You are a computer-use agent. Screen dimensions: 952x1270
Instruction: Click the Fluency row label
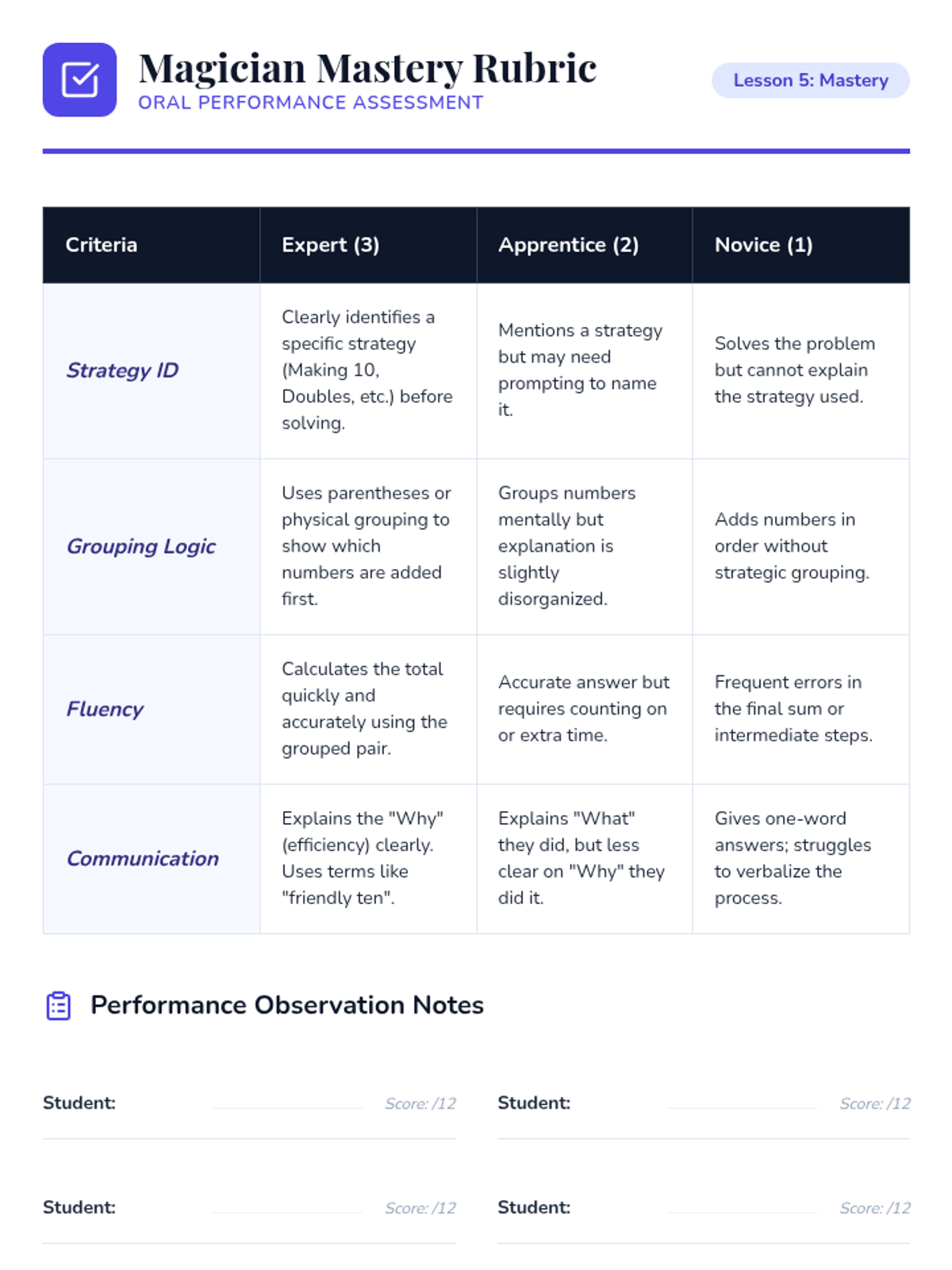pyautogui.click(x=105, y=709)
